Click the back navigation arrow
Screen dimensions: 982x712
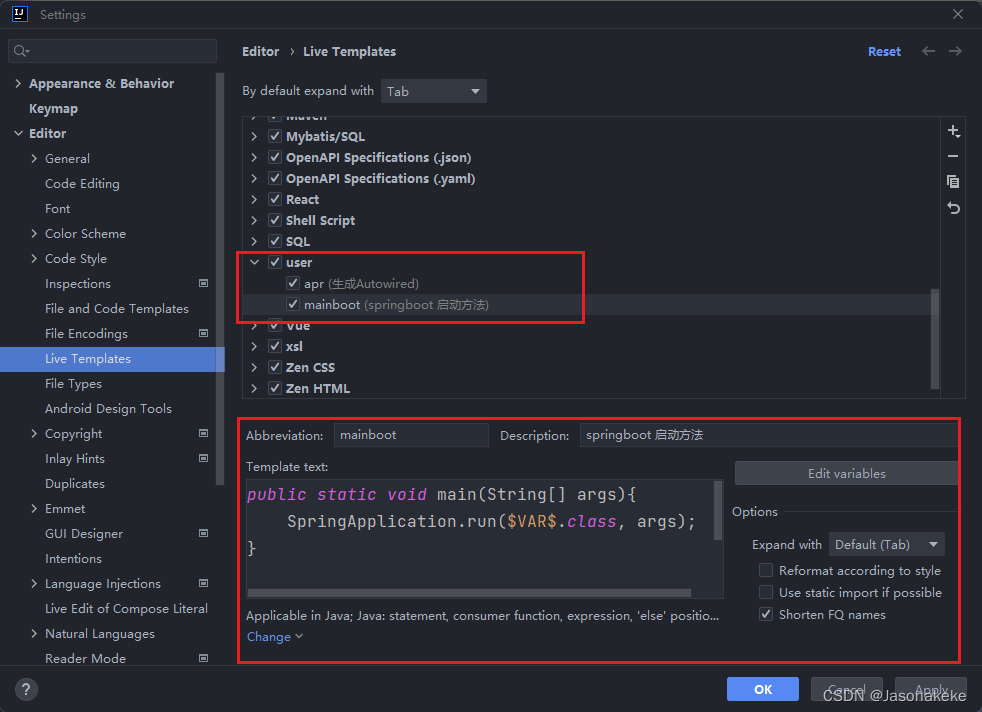928,51
